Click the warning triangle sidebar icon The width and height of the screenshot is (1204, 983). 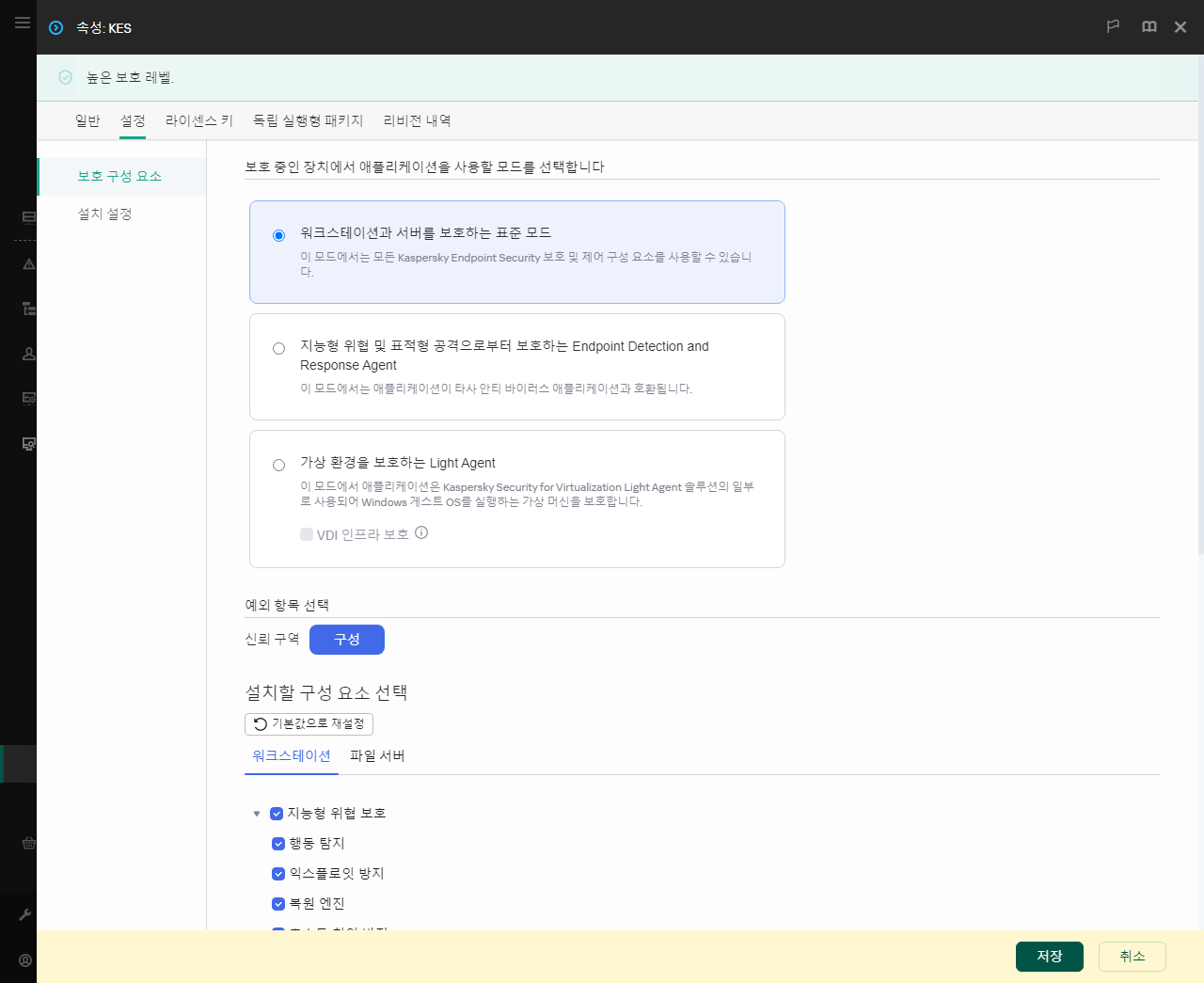tap(28, 264)
